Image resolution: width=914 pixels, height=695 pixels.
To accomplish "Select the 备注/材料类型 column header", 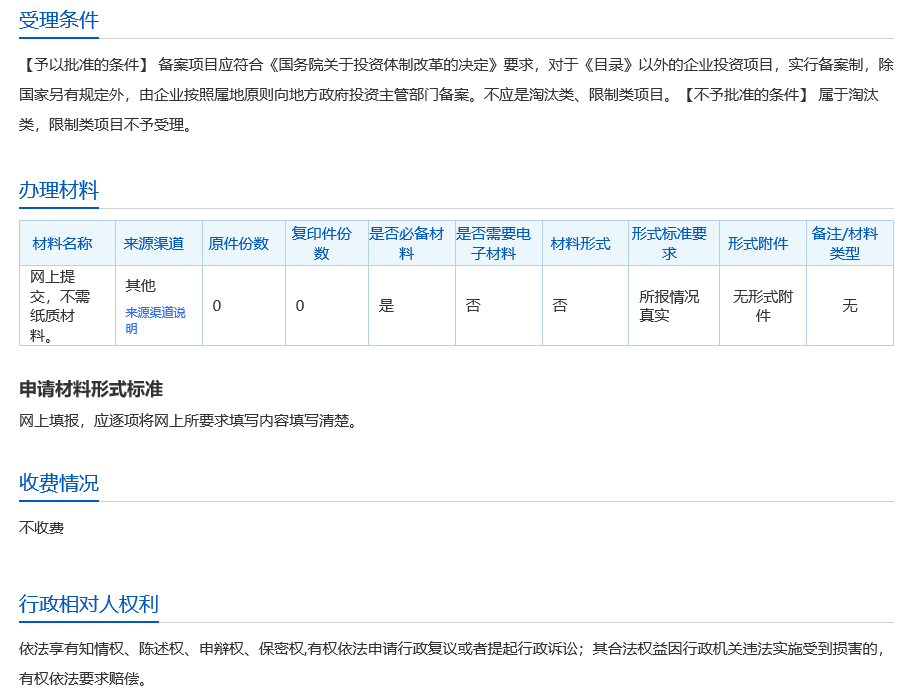I will 845,243.
